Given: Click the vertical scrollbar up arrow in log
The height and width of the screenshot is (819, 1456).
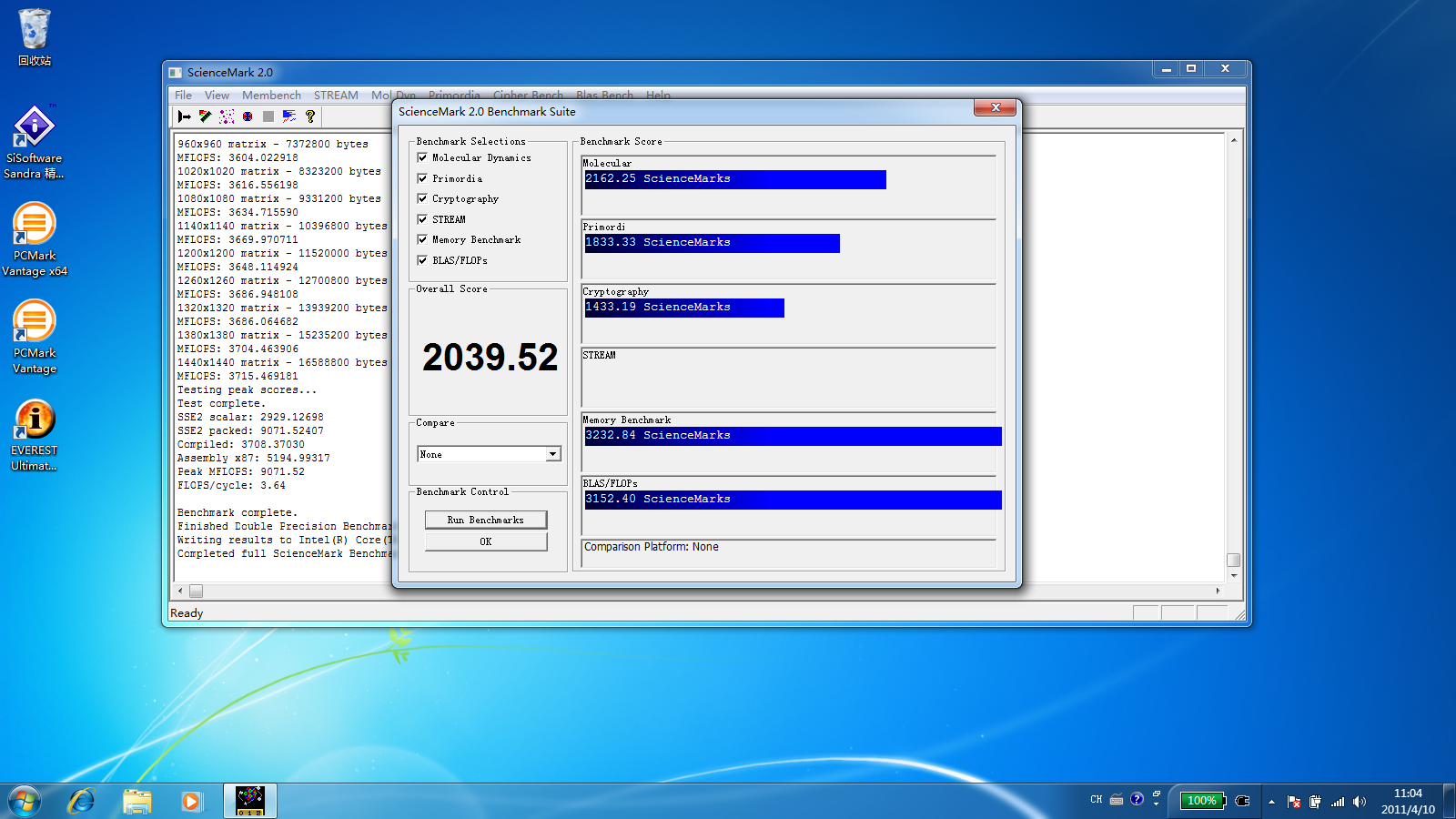Looking at the screenshot, I should (1234, 140).
